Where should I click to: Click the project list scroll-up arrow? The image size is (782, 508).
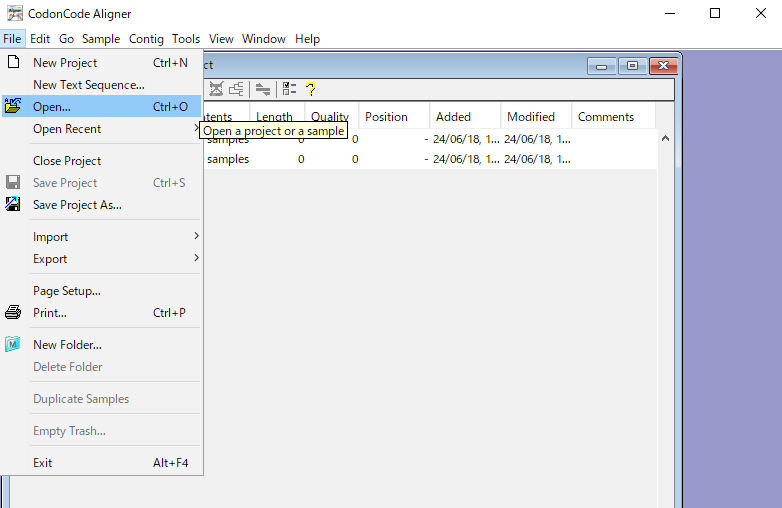[x=665, y=139]
